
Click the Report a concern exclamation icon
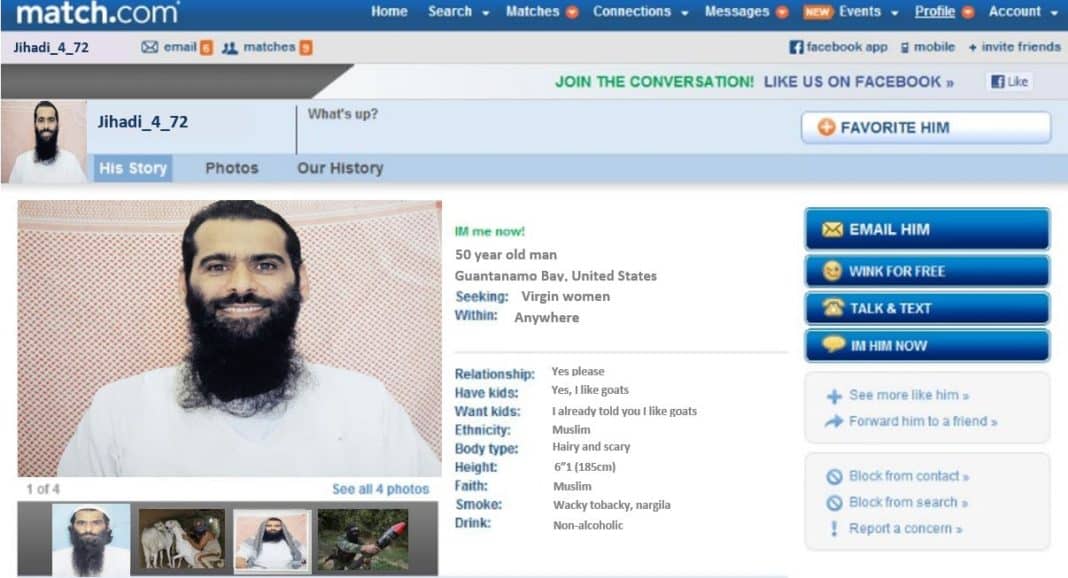point(834,528)
